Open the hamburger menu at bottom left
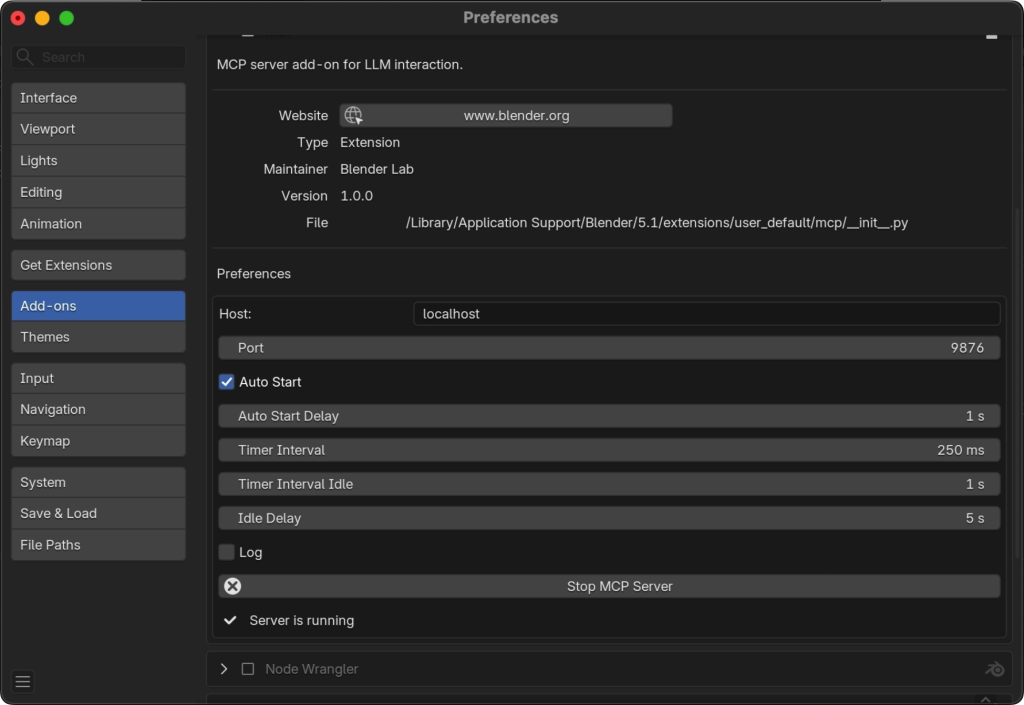The height and width of the screenshot is (705, 1024). [x=23, y=682]
